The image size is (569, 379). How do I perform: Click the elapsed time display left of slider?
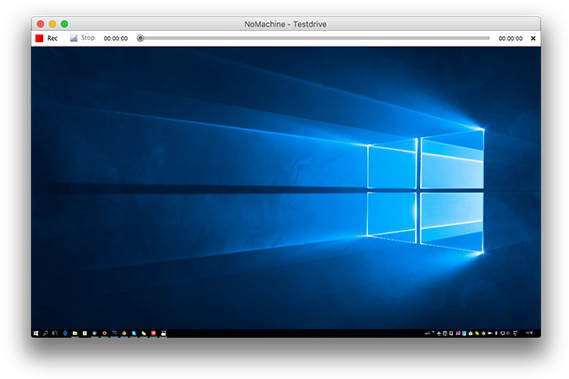pyautogui.click(x=116, y=38)
